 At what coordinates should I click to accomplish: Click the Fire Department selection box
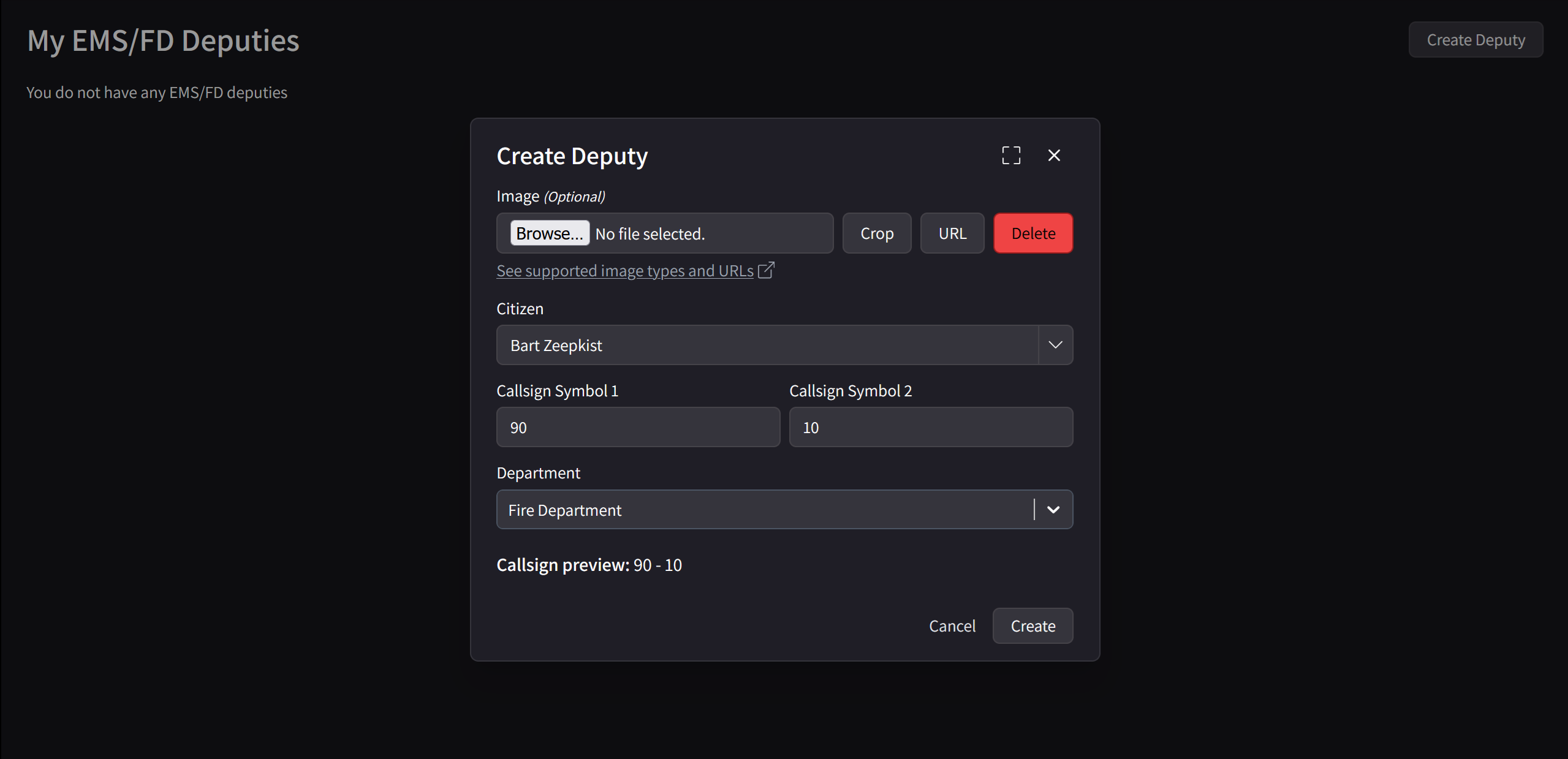pos(763,510)
